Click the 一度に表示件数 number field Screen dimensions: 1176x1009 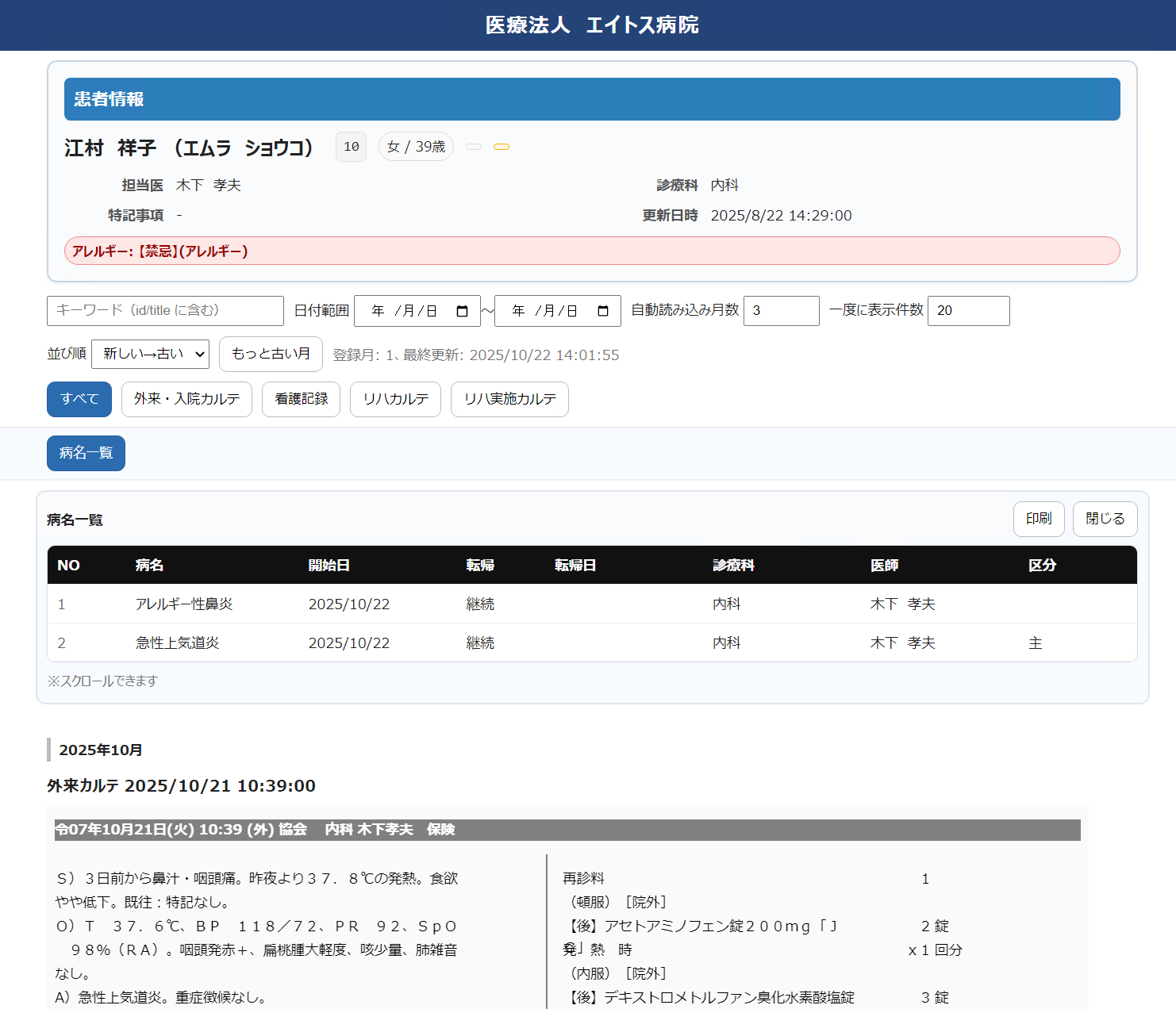(x=968, y=311)
